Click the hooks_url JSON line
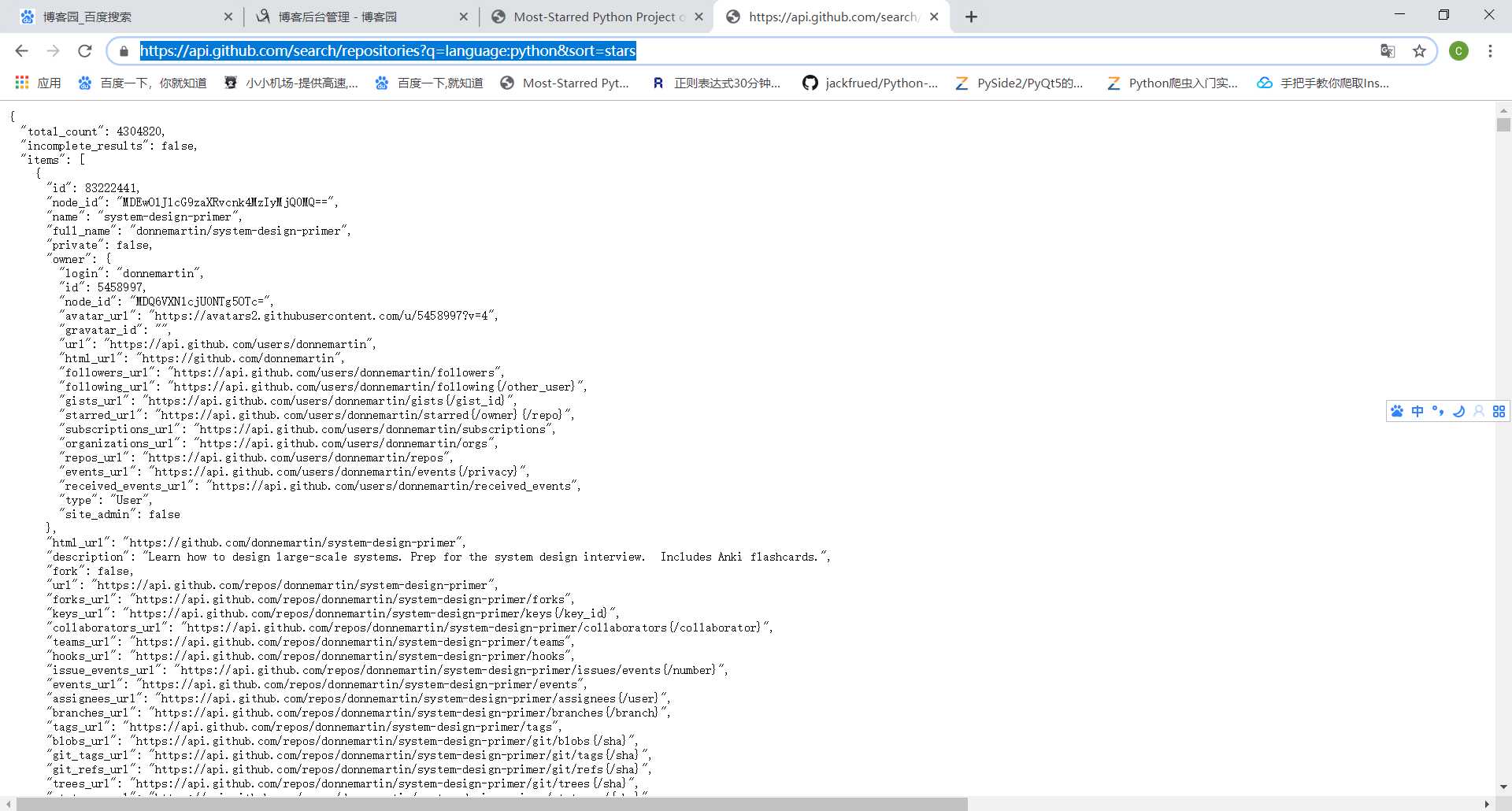 (x=310, y=656)
